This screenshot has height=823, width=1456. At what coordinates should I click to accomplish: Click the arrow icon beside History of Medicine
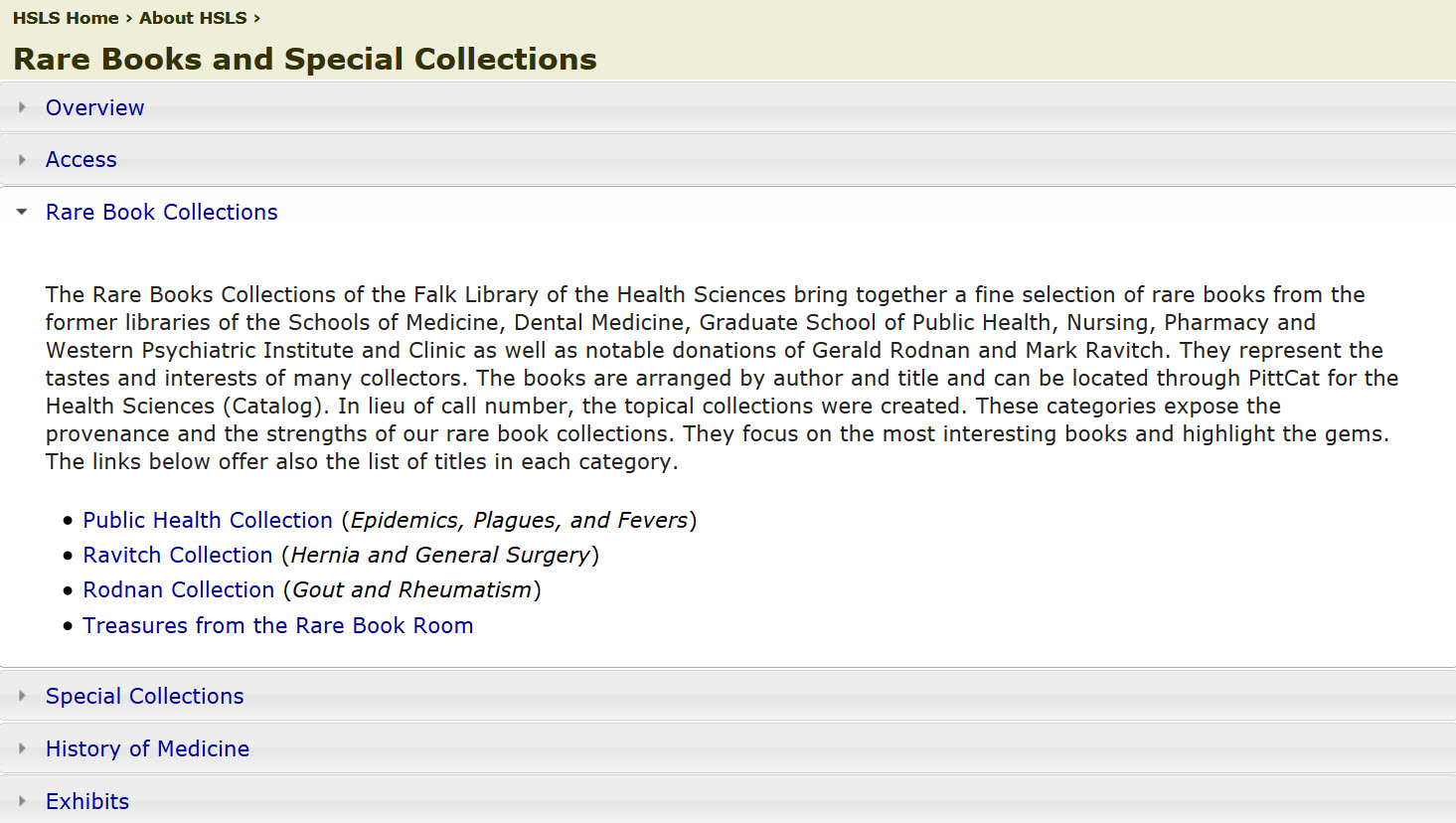(22, 748)
